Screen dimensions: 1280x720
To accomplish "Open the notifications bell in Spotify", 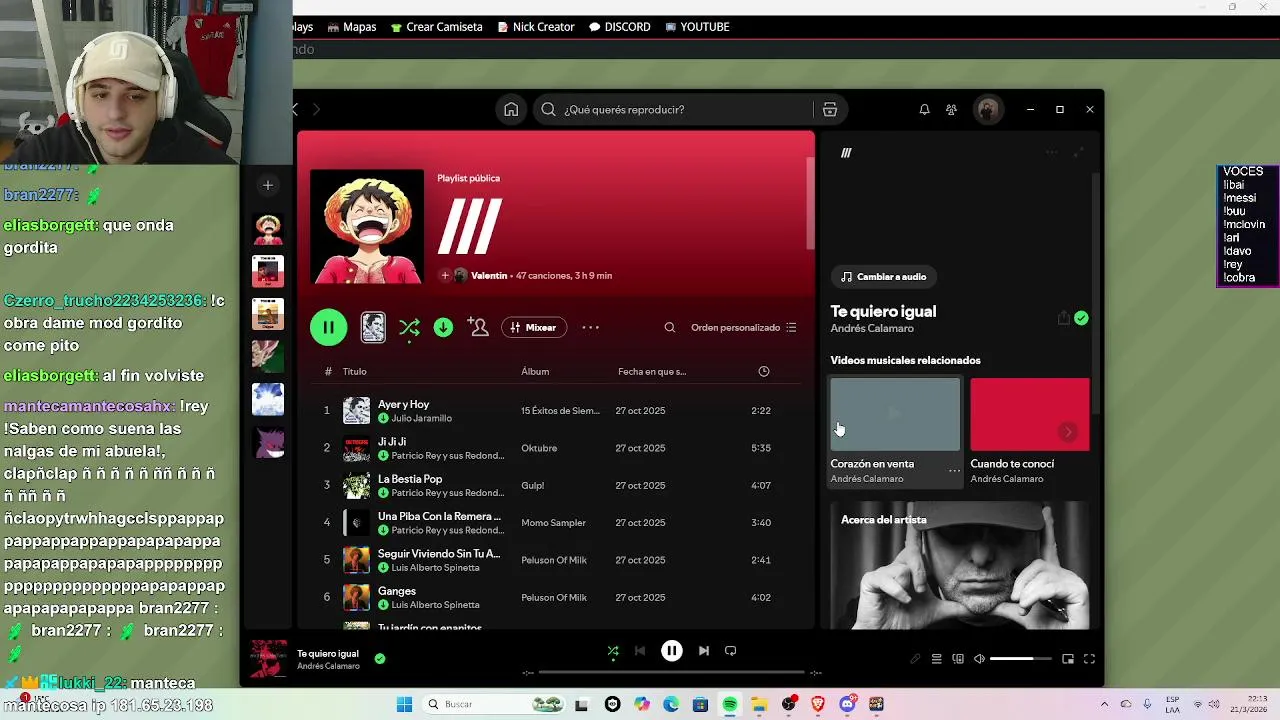I will pyautogui.click(x=924, y=110).
